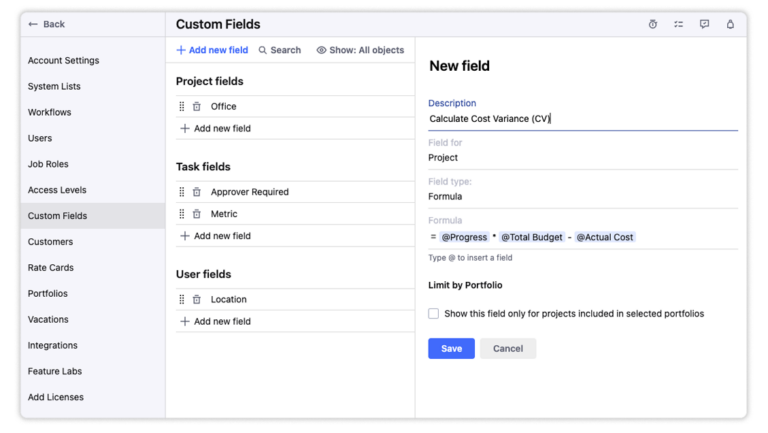Open the Show: All objects filter
768x433 pixels.
pos(360,50)
